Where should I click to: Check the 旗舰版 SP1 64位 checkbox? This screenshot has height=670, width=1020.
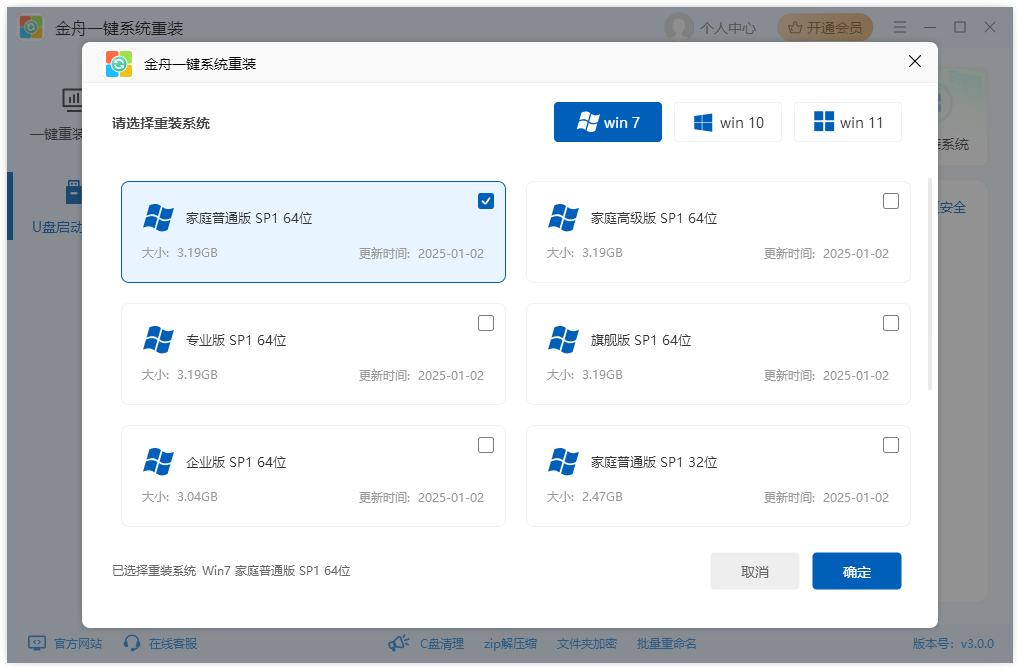891,323
